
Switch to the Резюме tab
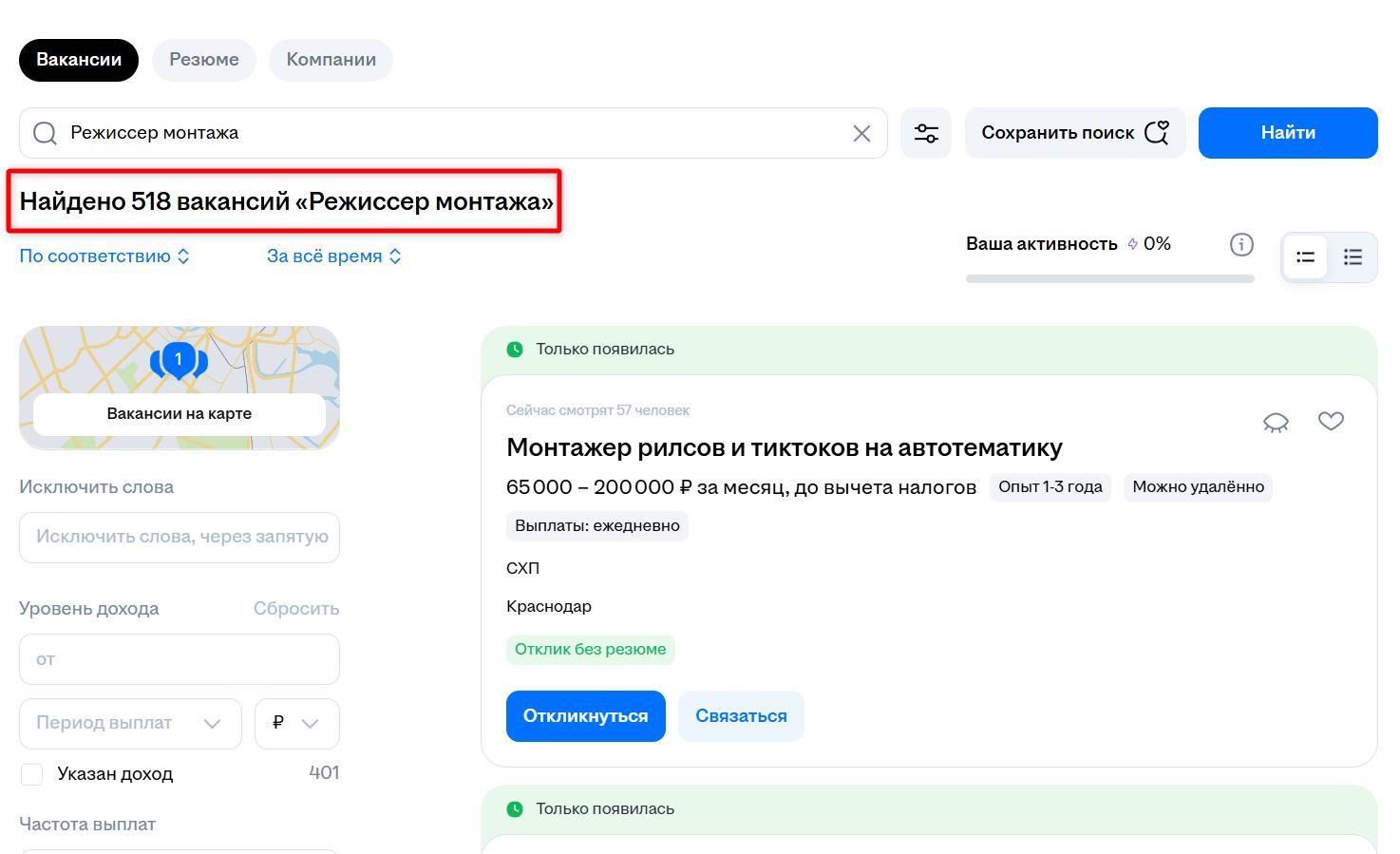[x=204, y=60]
